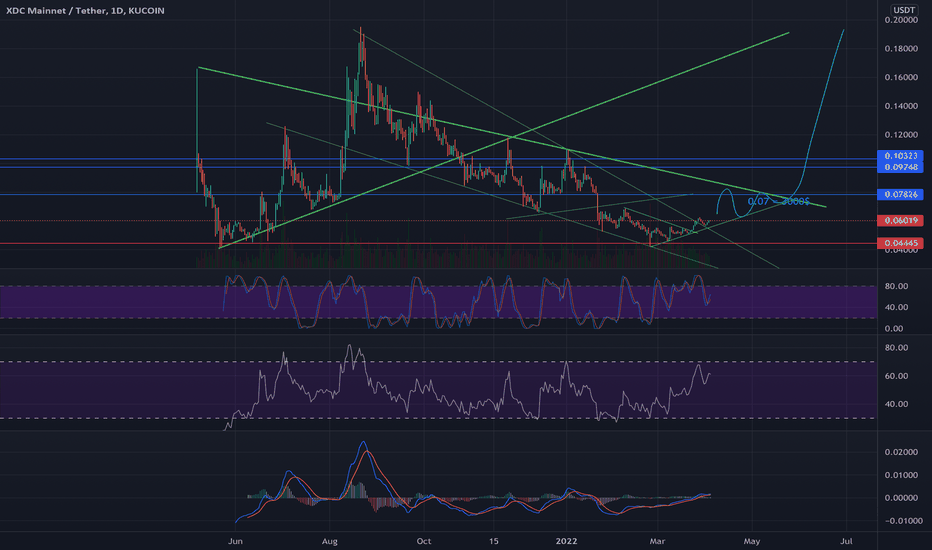Click the red 0.06019 current price label
Image resolution: width=932 pixels, height=550 pixels.
(x=900, y=221)
